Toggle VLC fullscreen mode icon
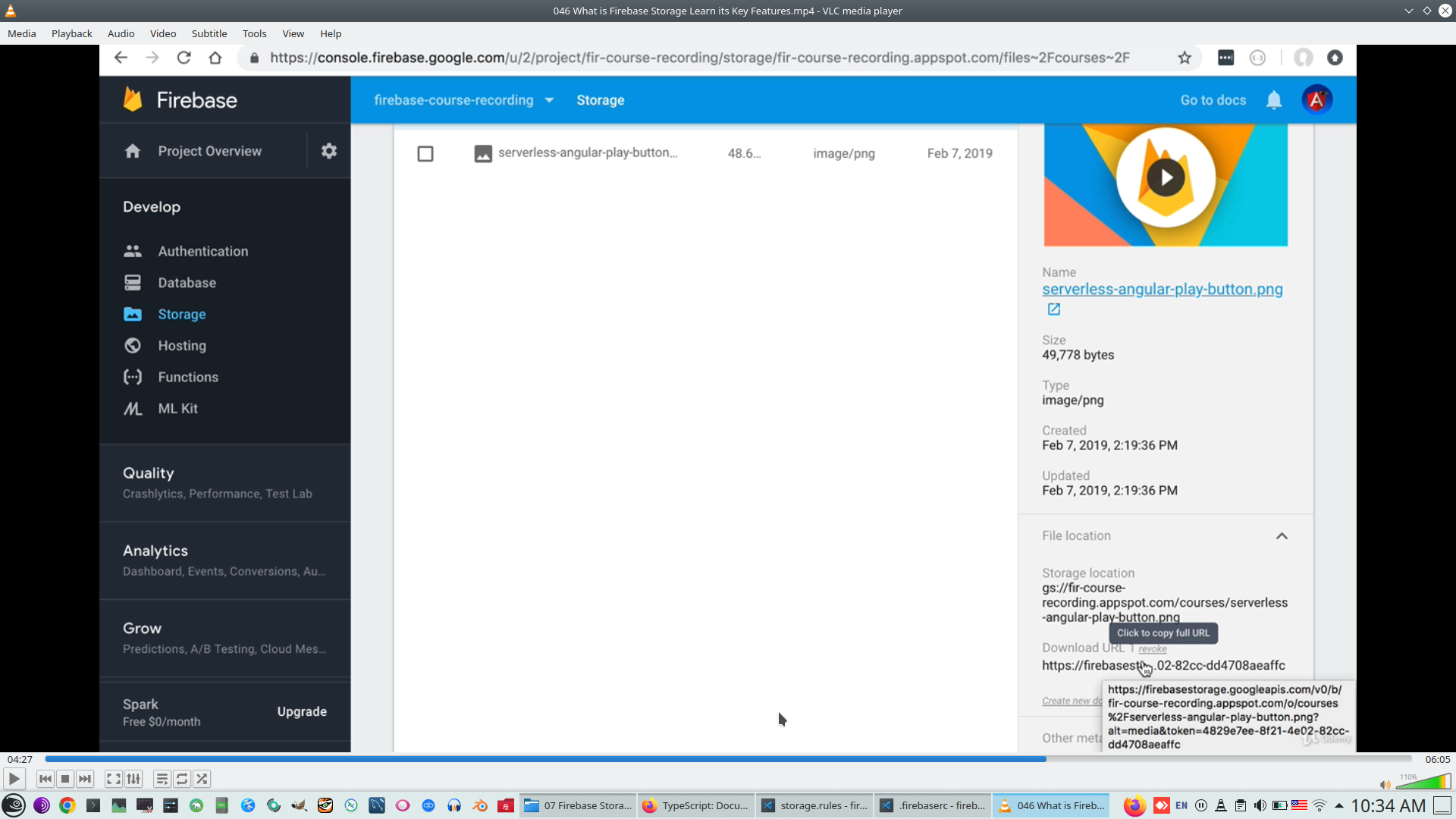The width and height of the screenshot is (1456, 819). pyautogui.click(x=113, y=779)
